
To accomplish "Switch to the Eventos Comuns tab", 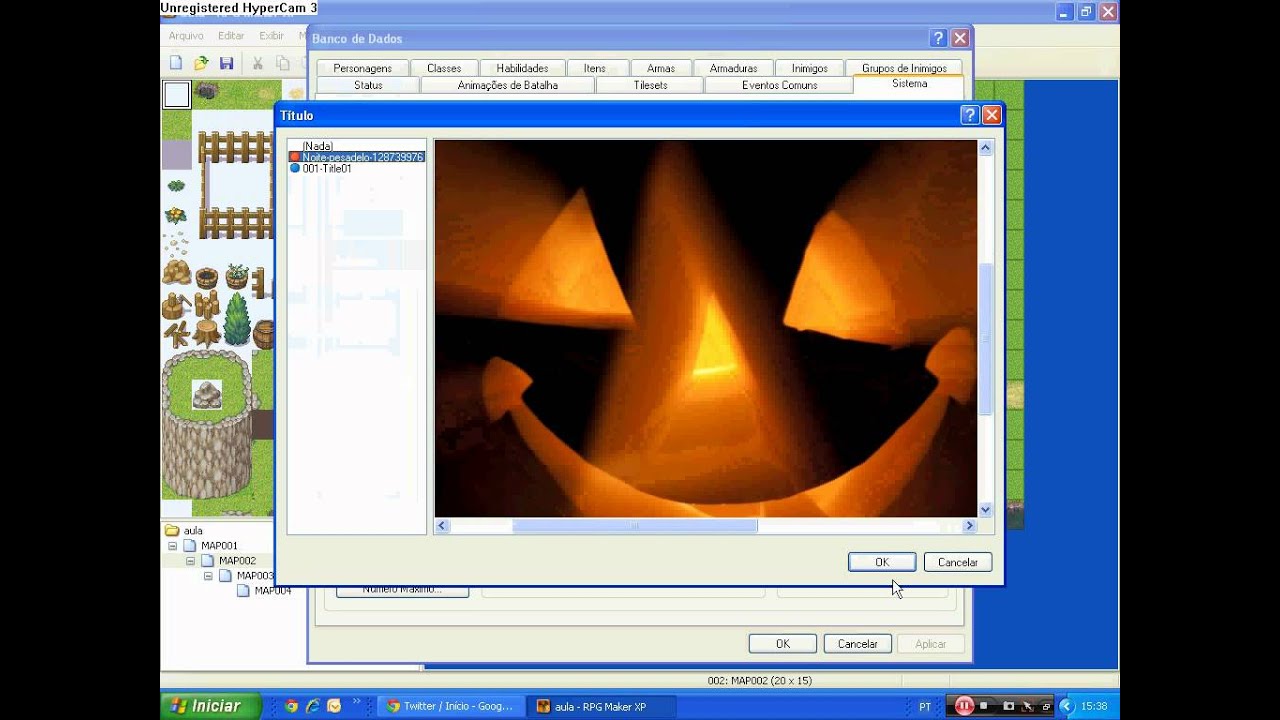I will pos(779,85).
